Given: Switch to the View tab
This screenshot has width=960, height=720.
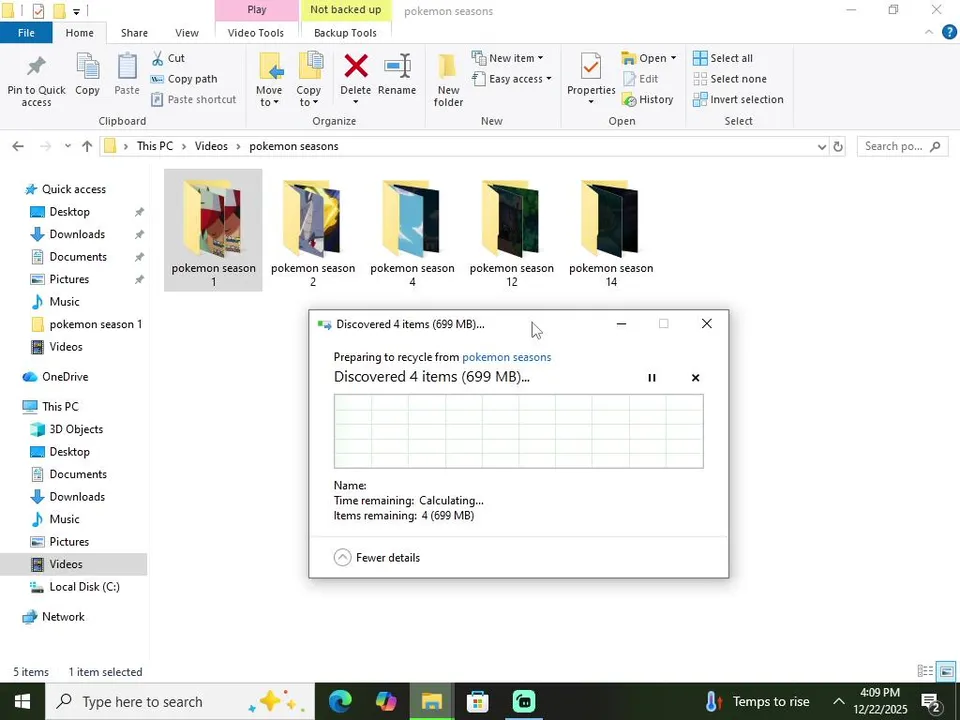Looking at the screenshot, I should (187, 33).
